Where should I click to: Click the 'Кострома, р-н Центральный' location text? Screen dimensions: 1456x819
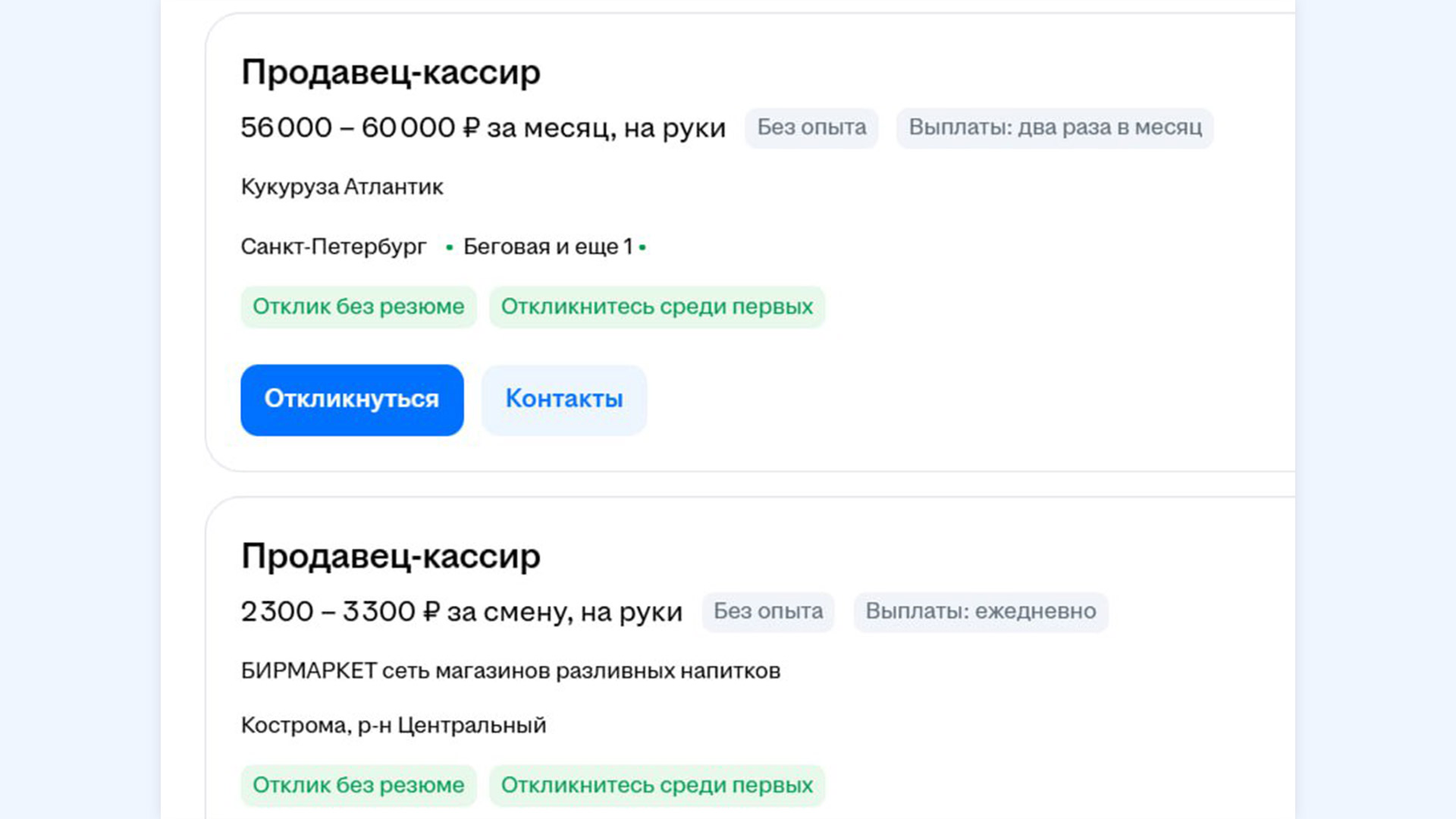[x=394, y=726]
